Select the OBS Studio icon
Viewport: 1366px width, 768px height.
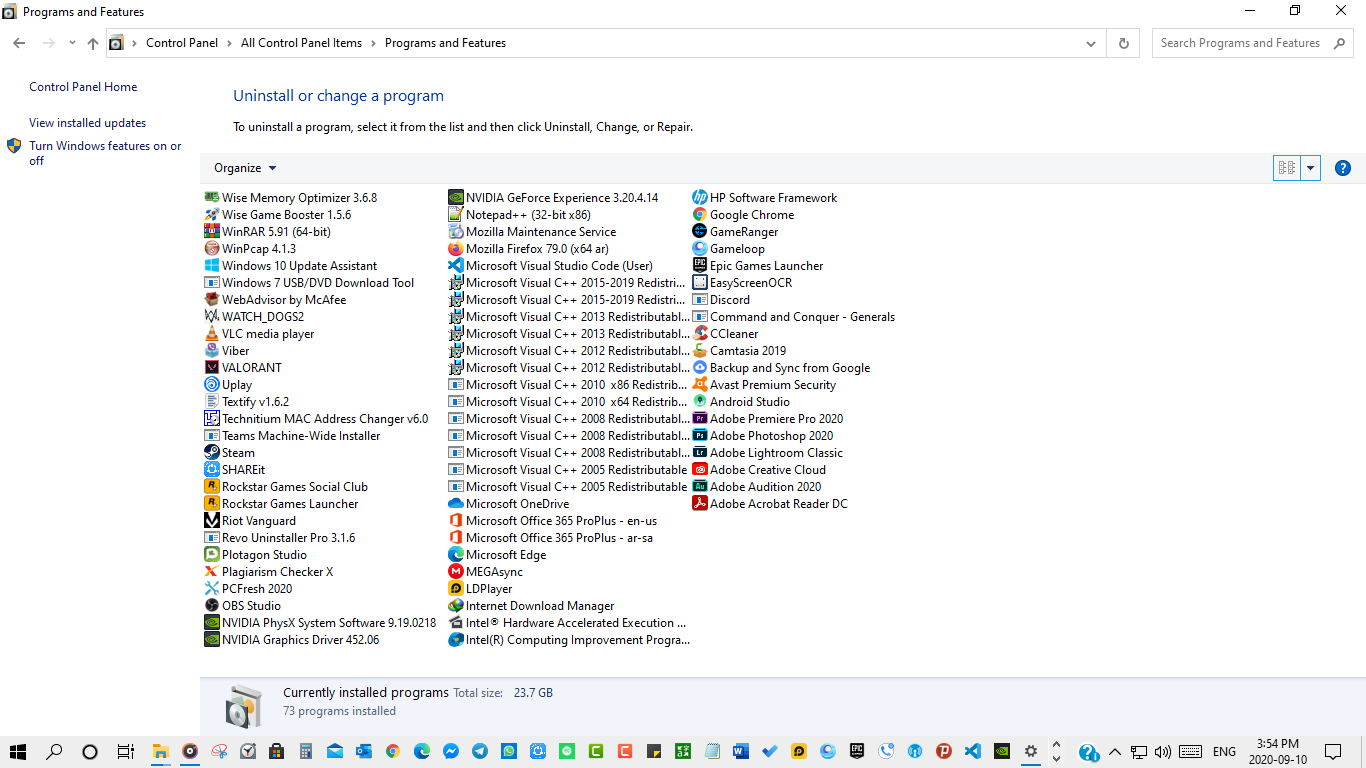click(212, 606)
